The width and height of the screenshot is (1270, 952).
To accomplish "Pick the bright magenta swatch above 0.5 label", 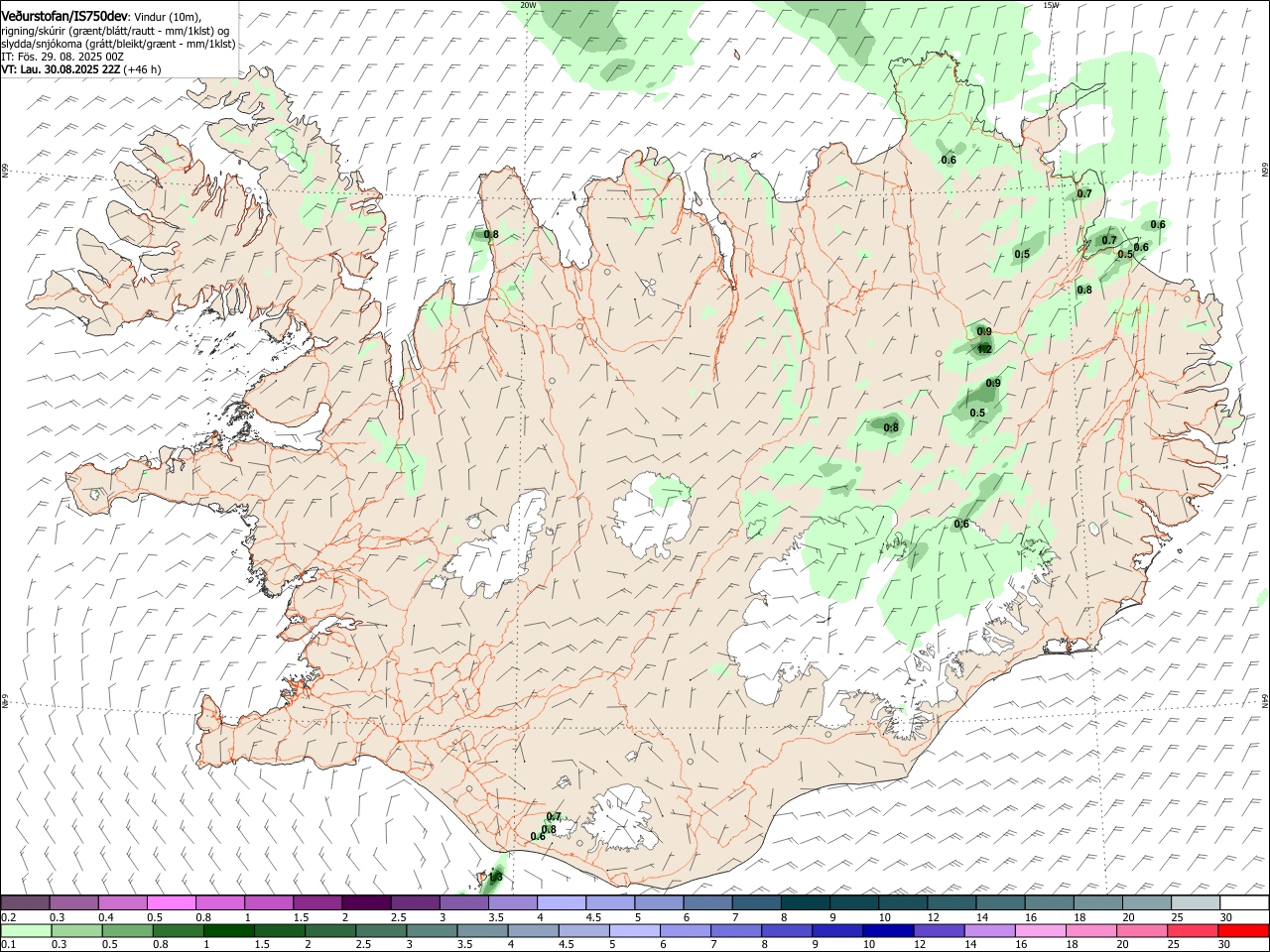I will click(171, 902).
